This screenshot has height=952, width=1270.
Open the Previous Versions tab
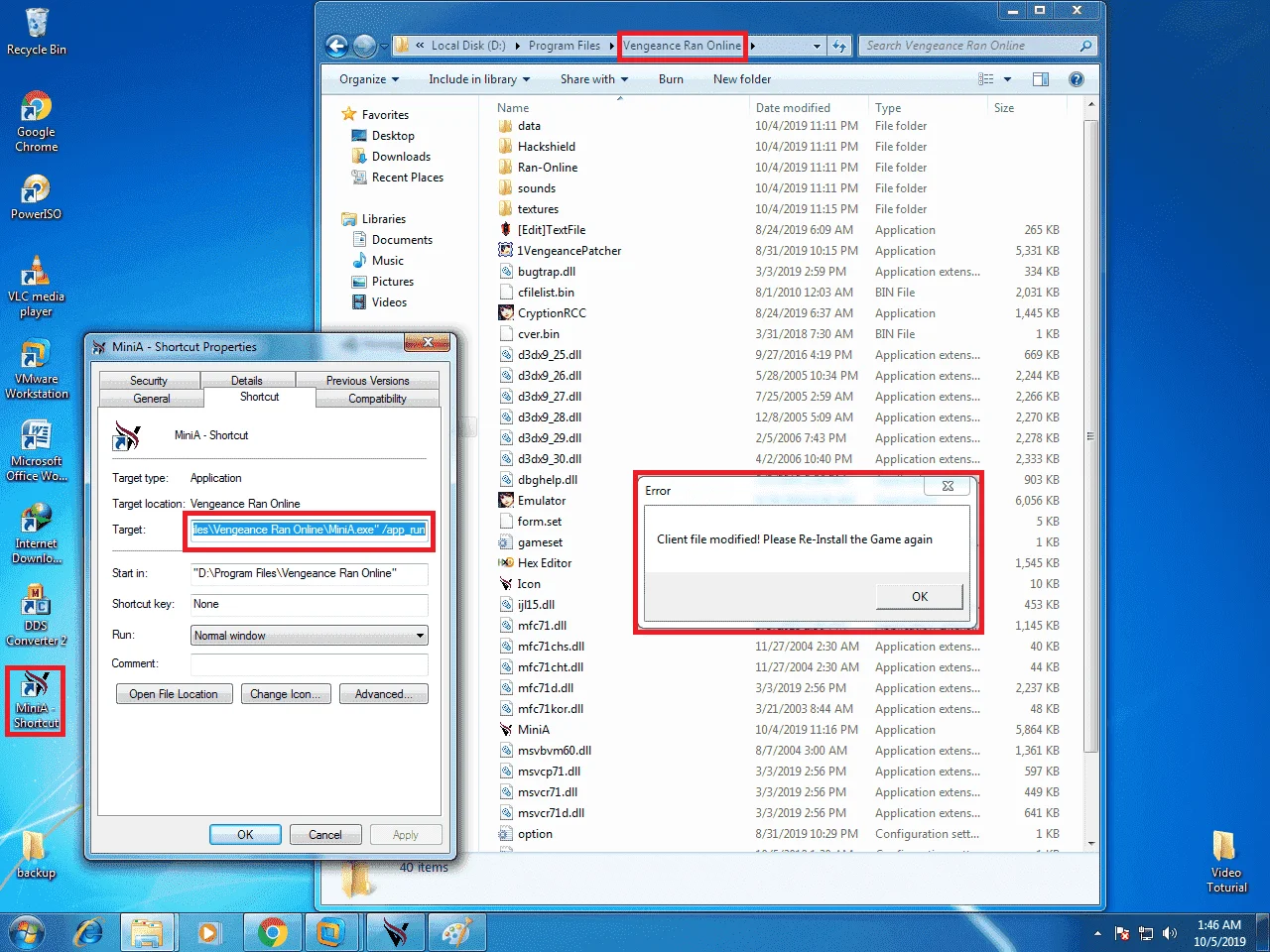click(367, 381)
